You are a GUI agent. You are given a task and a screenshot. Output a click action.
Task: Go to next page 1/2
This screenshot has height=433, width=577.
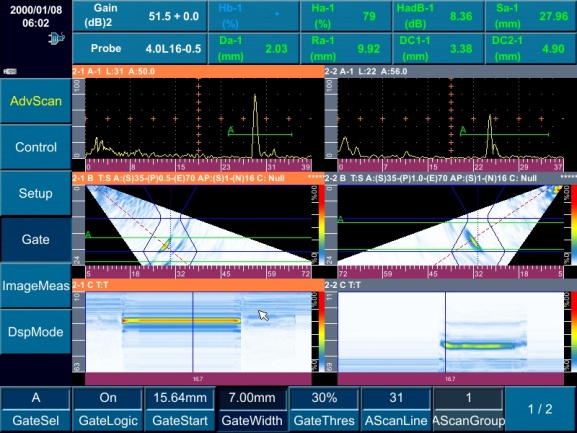click(540, 409)
